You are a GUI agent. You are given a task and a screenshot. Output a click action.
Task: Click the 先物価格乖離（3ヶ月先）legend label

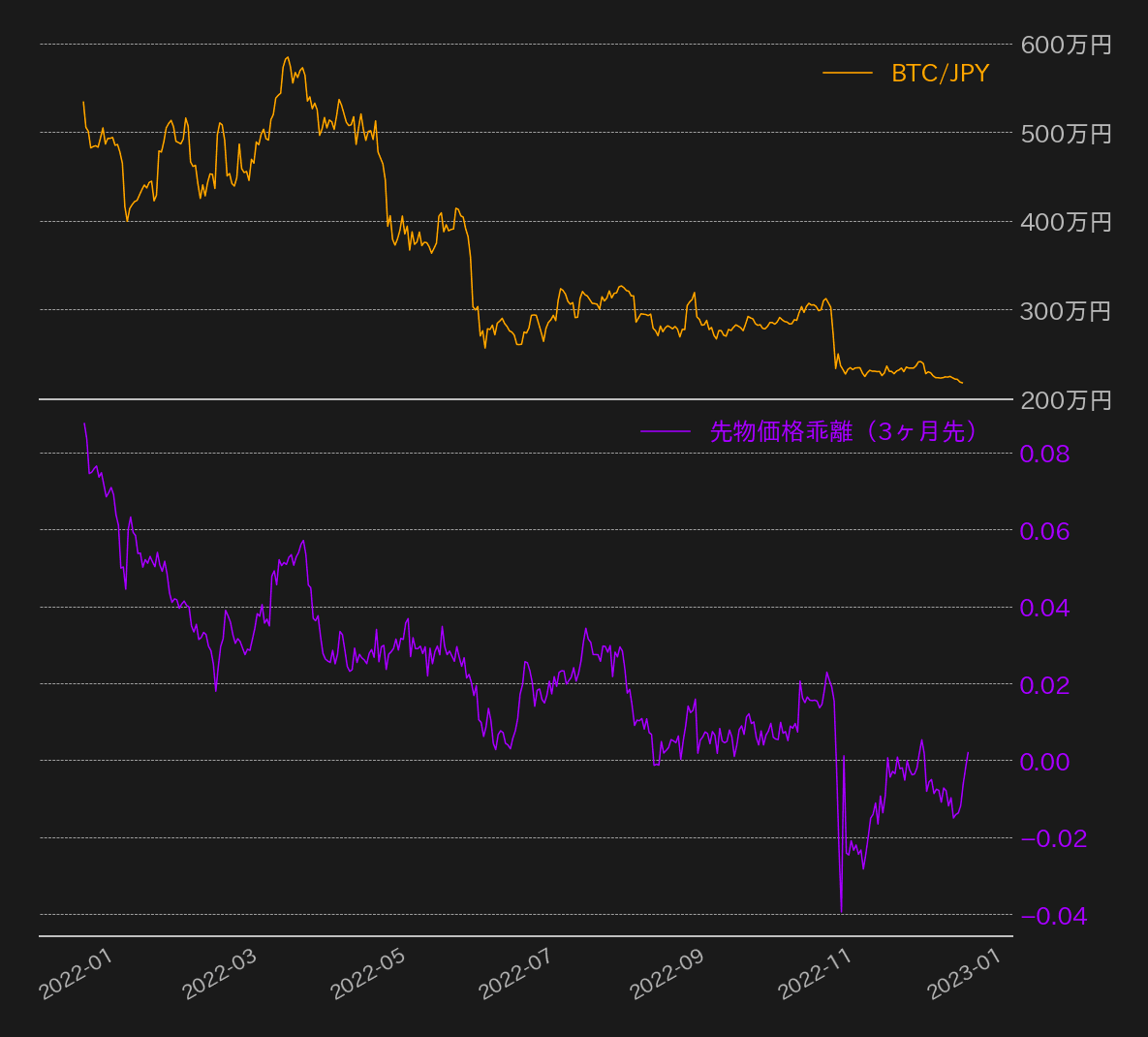point(843,431)
